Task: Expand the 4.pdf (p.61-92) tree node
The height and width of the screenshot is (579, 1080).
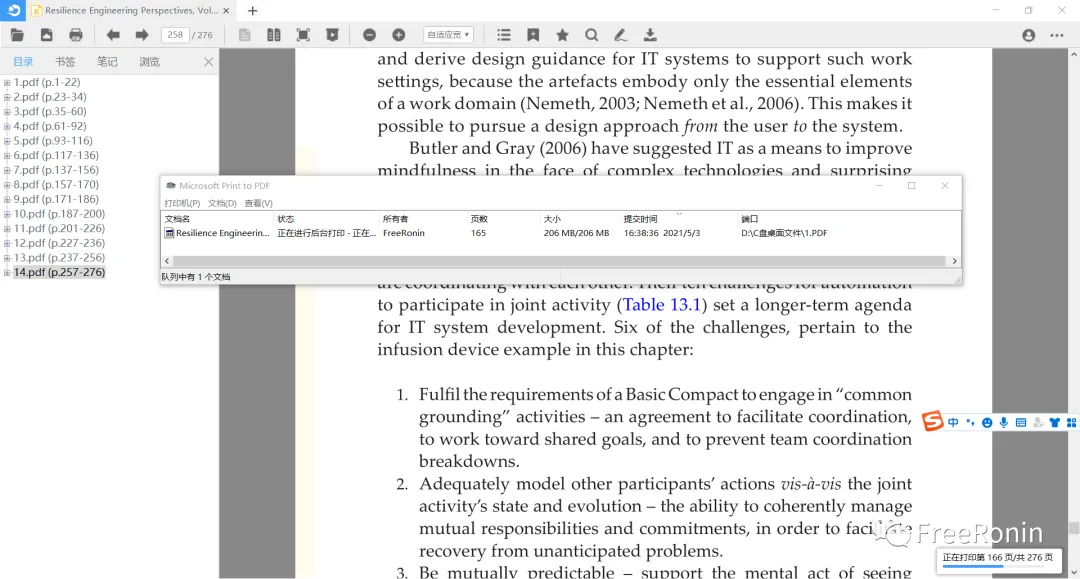Action: tap(7, 127)
